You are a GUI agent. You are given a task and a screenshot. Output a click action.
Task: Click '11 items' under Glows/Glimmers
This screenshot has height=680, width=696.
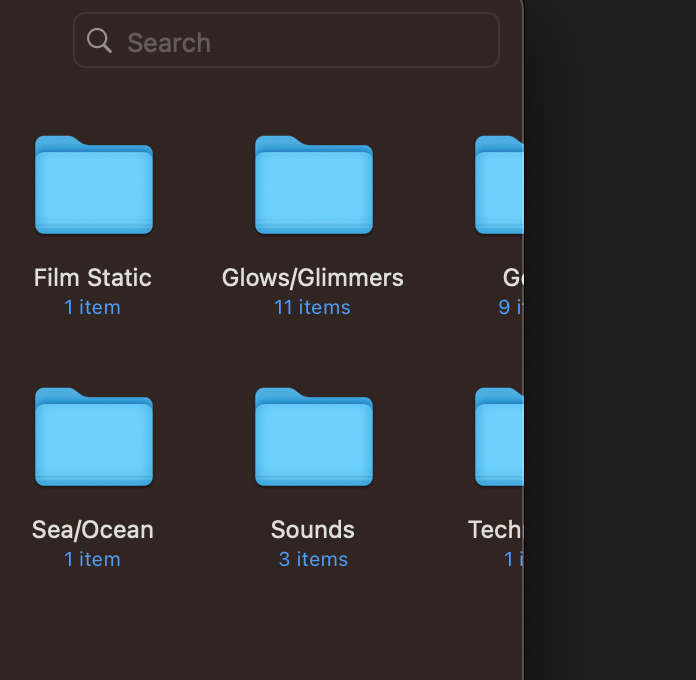click(x=312, y=307)
